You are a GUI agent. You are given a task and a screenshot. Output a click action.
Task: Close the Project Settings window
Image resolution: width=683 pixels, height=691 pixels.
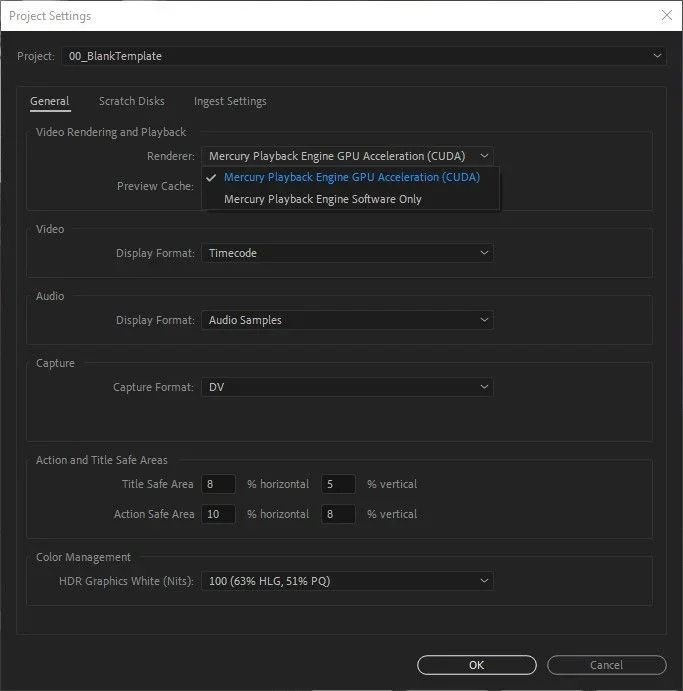click(x=667, y=15)
